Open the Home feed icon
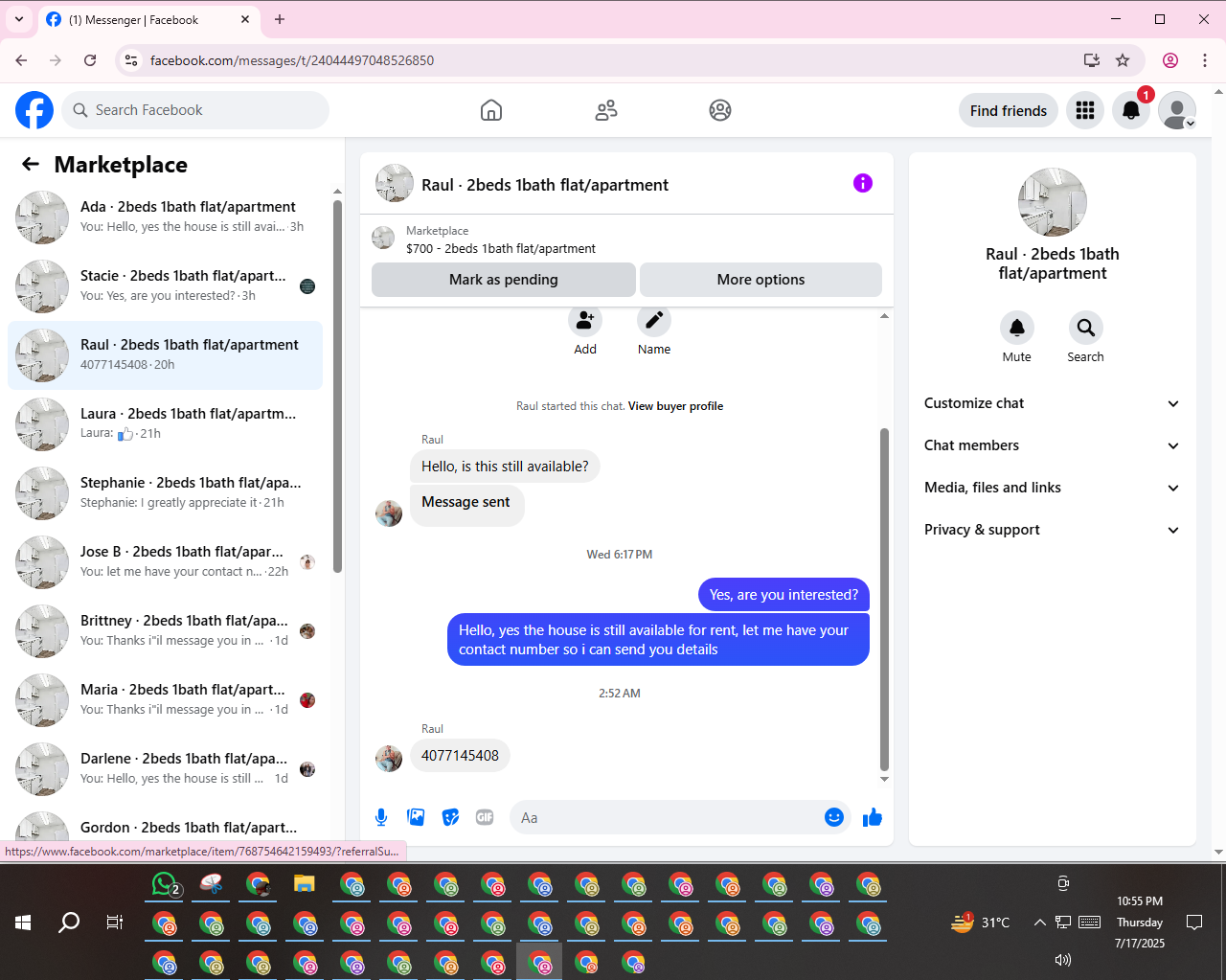This screenshot has width=1226, height=980. pyautogui.click(x=491, y=110)
